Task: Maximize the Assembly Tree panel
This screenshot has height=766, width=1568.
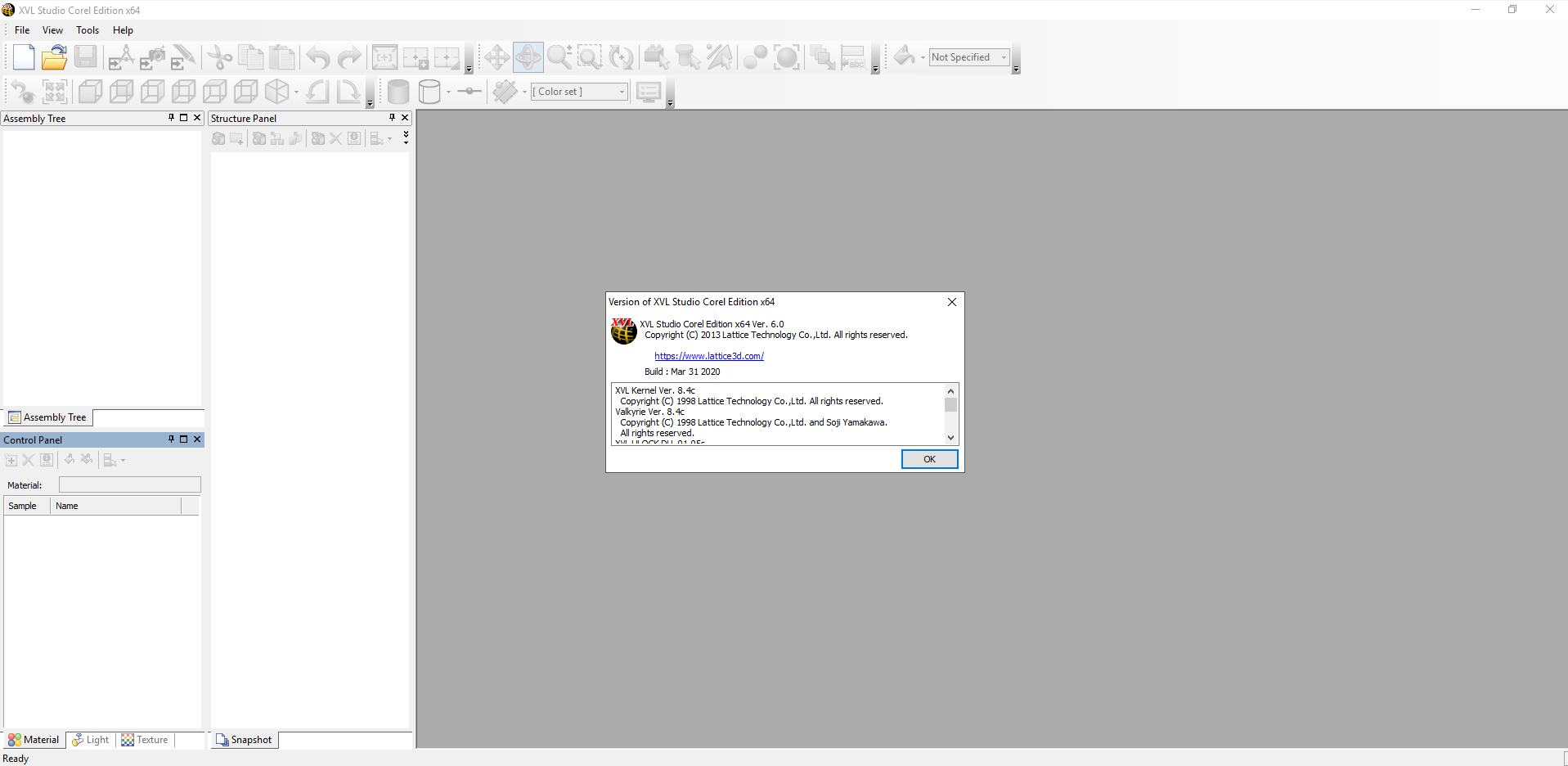Action: pyautogui.click(x=184, y=118)
